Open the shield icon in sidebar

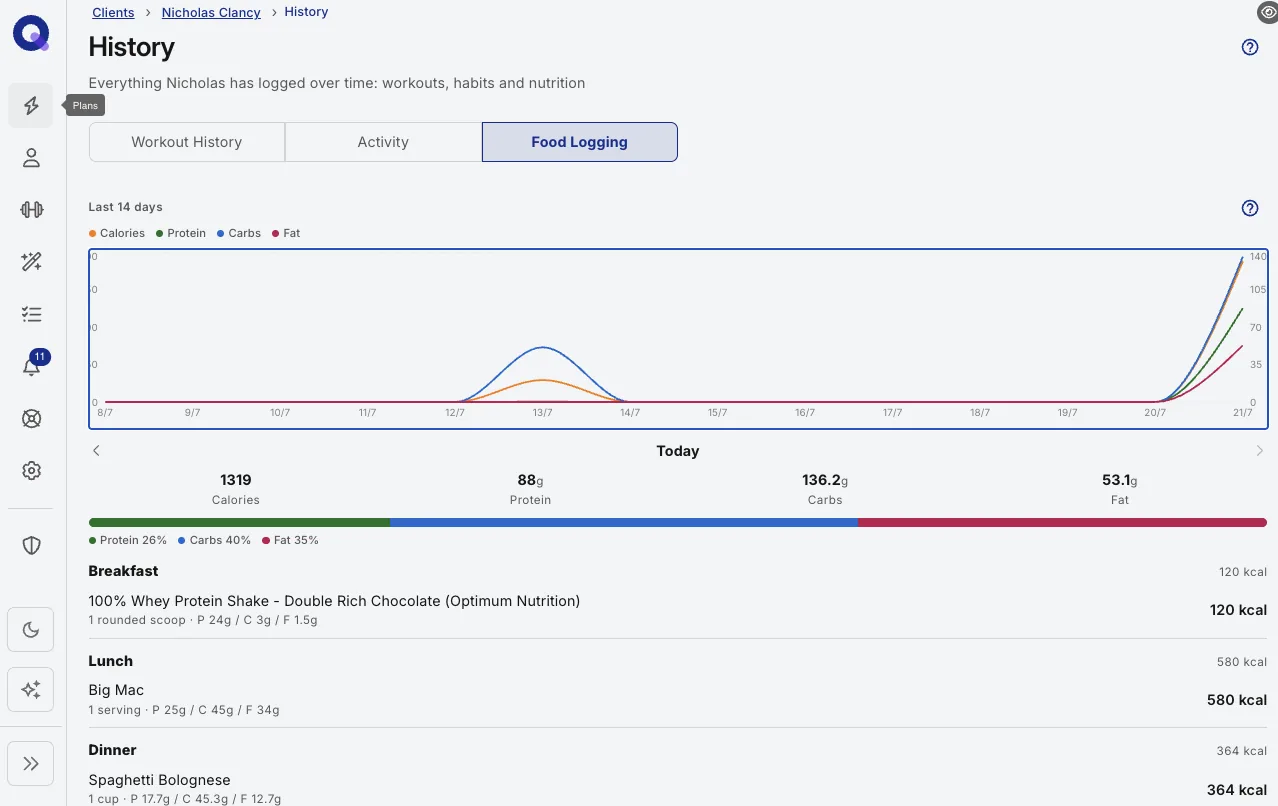[31, 545]
